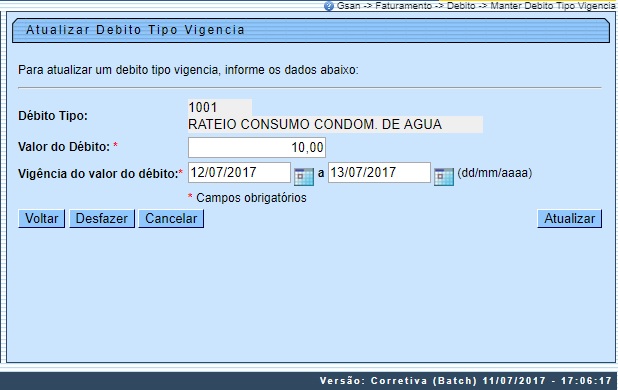This screenshot has height=390, width=618.
Task: Open calendar picker for vigência end date
Action: pyautogui.click(x=444, y=176)
